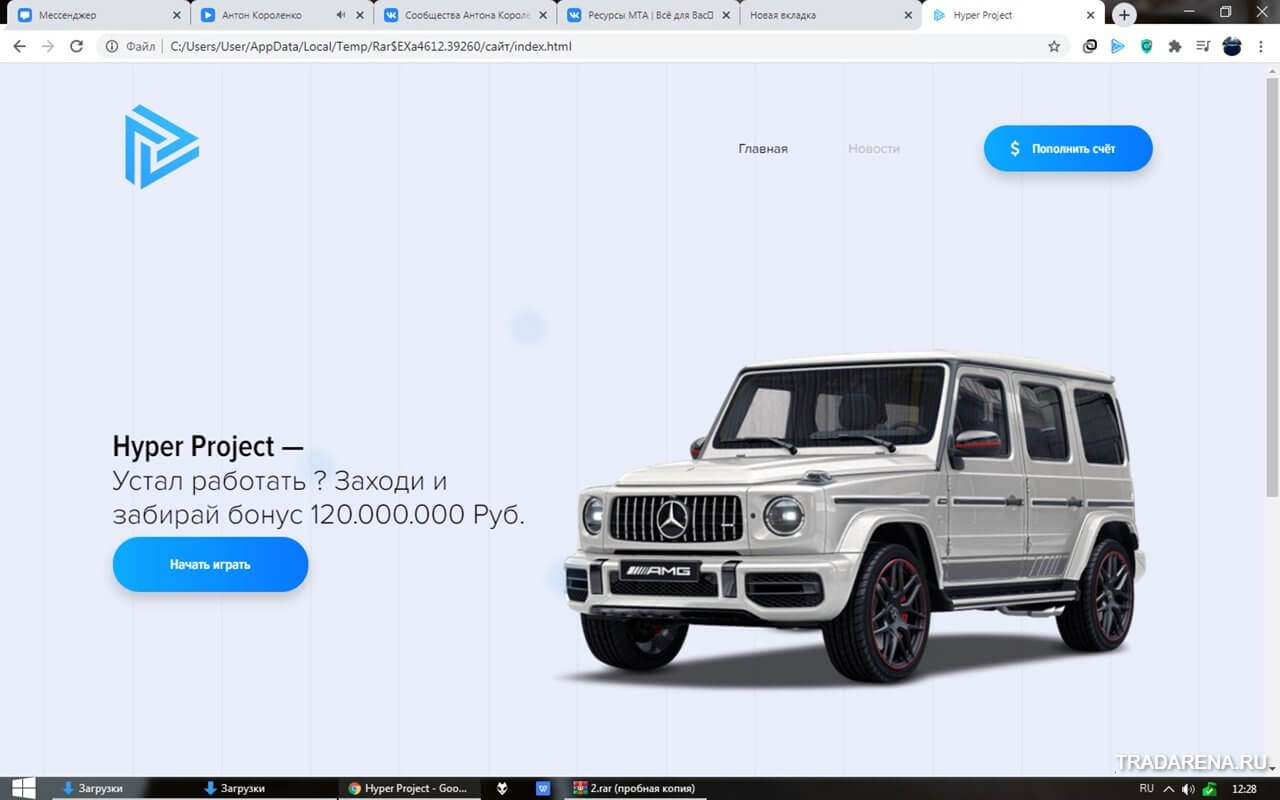Reload the page with the refresh icon
Viewport: 1280px width, 800px height.
76,46
